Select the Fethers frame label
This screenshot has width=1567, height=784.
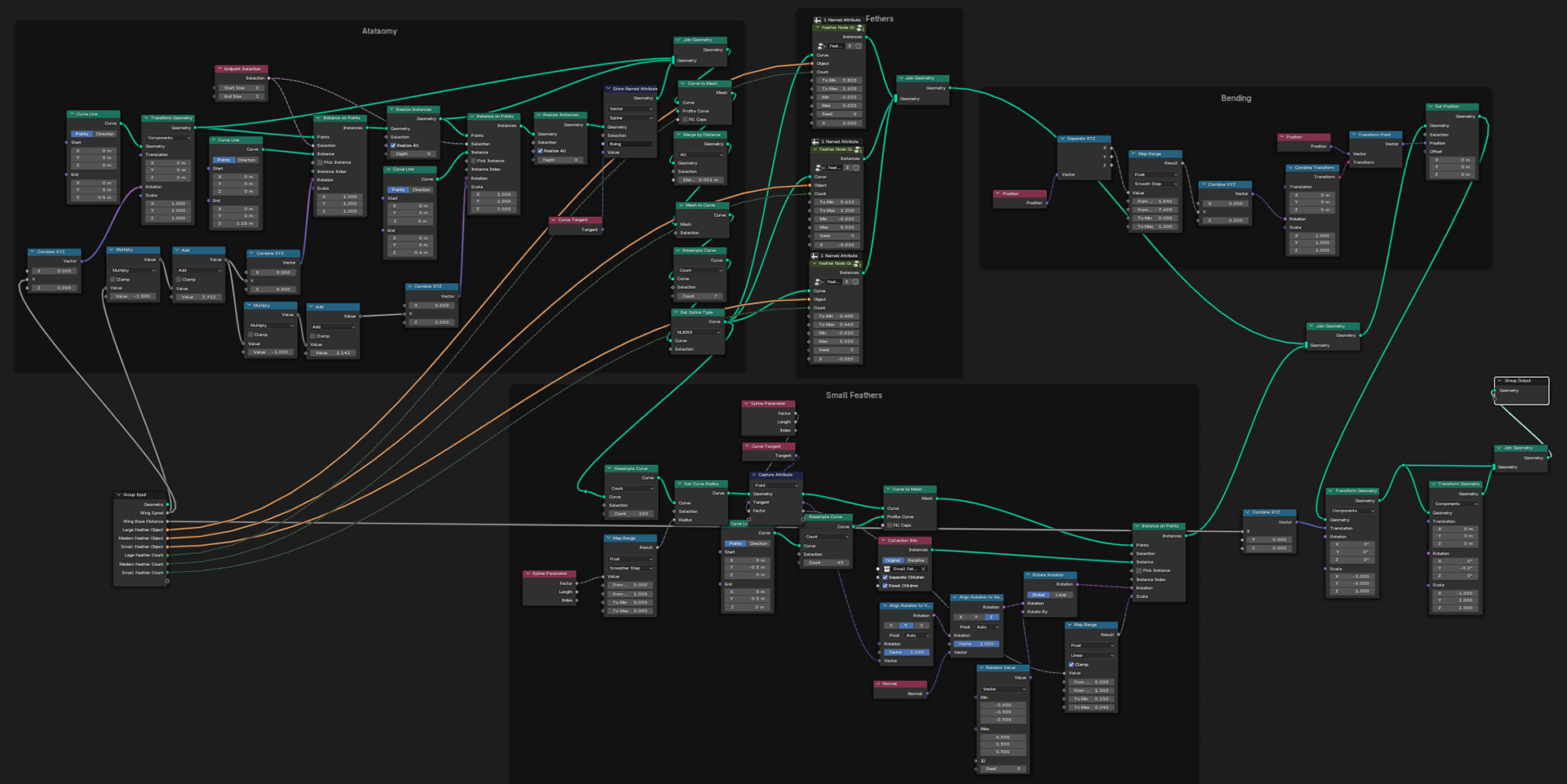880,19
